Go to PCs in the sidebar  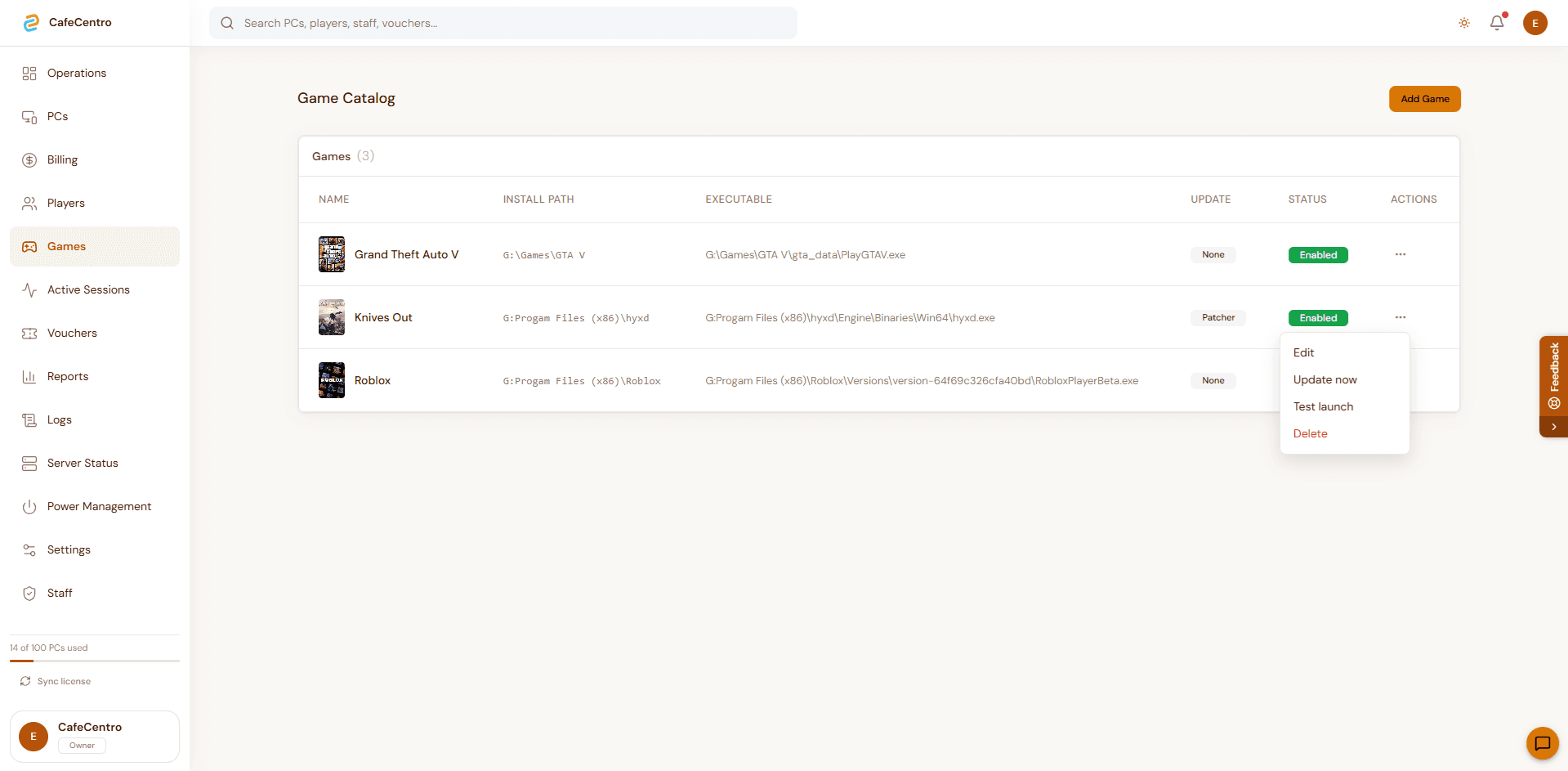(95, 117)
